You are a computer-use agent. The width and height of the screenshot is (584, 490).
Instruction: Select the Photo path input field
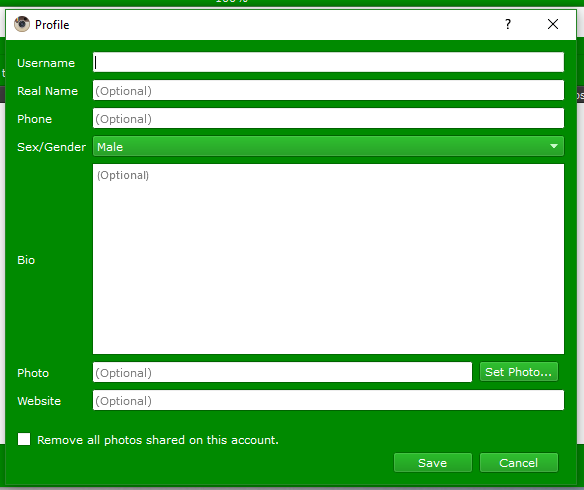282,372
